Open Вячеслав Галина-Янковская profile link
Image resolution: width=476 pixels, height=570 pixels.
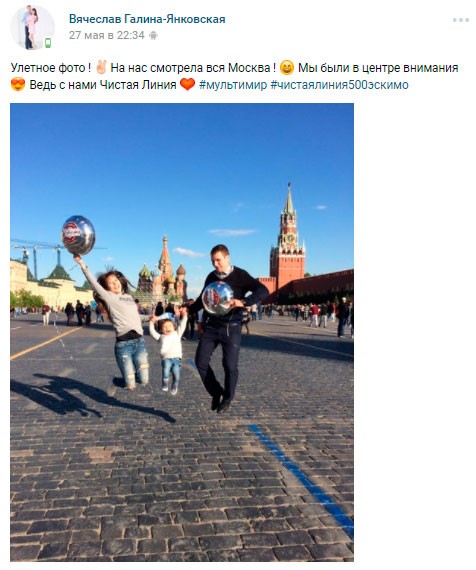[x=147, y=19]
